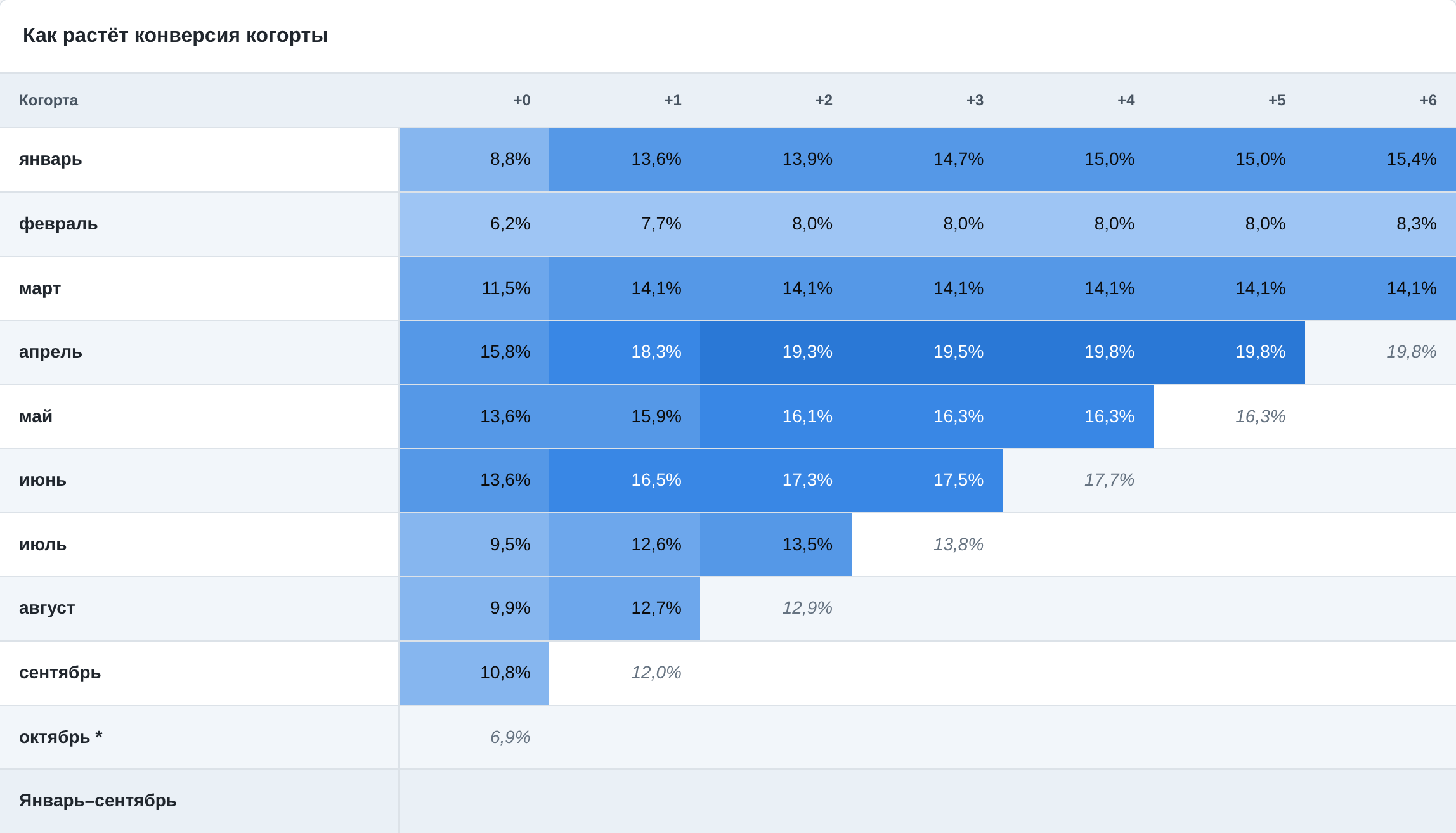The width and height of the screenshot is (1456, 833).
Task: Select the Январь–сентябрь summary row
Action: point(728,801)
